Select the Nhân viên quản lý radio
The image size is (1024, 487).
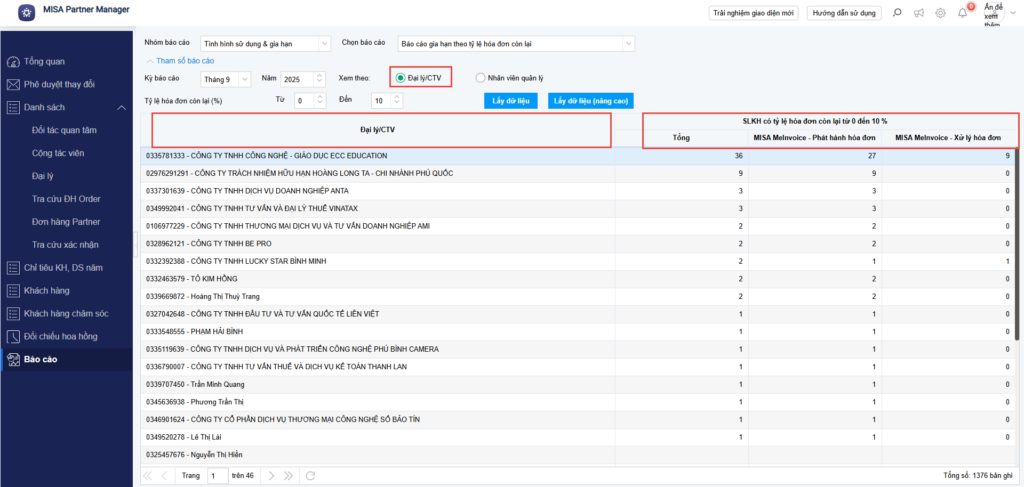481,78
